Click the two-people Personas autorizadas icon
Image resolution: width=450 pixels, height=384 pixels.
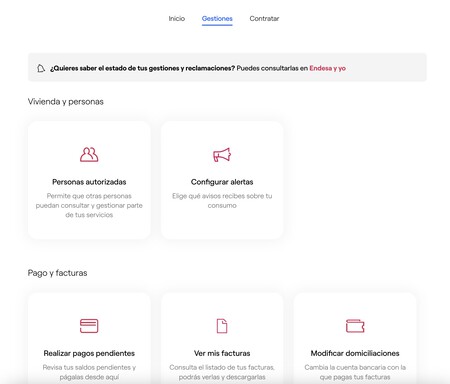coord(89,155)
